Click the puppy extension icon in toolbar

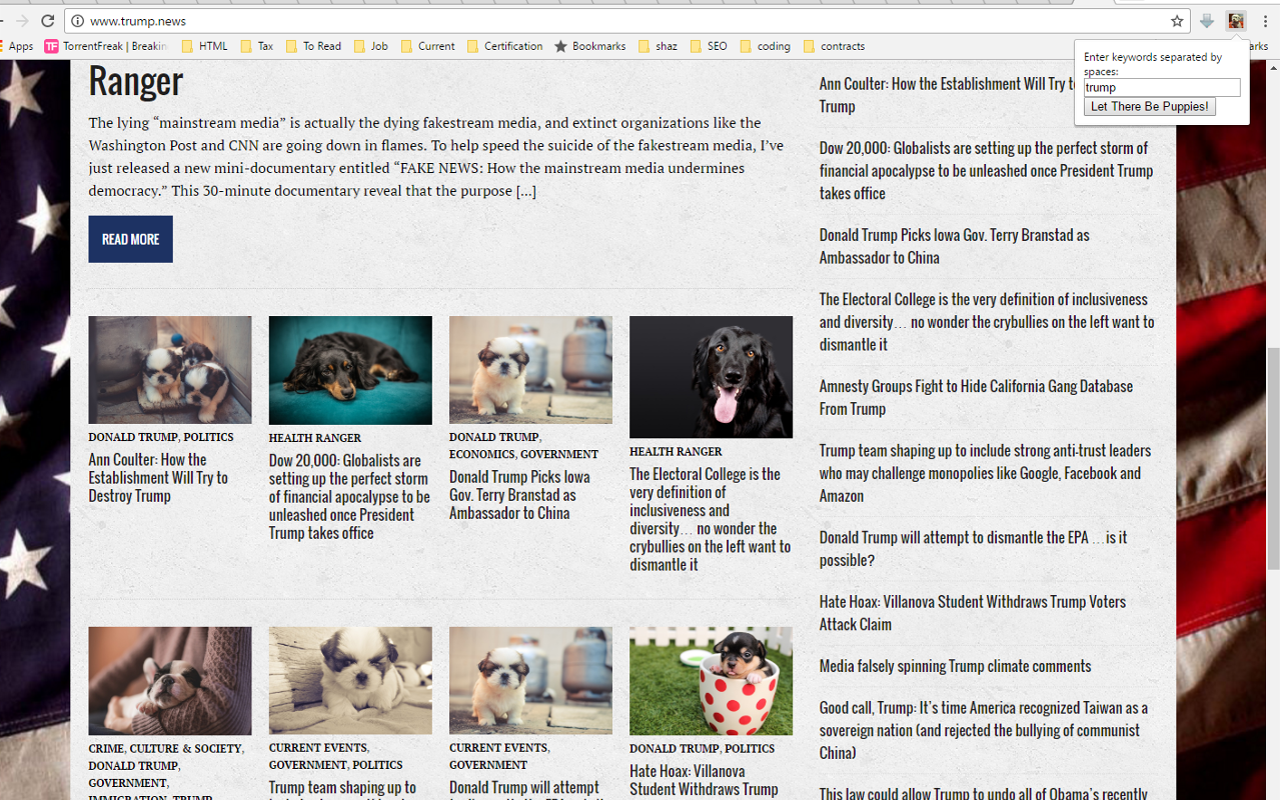pos(1236,21)
